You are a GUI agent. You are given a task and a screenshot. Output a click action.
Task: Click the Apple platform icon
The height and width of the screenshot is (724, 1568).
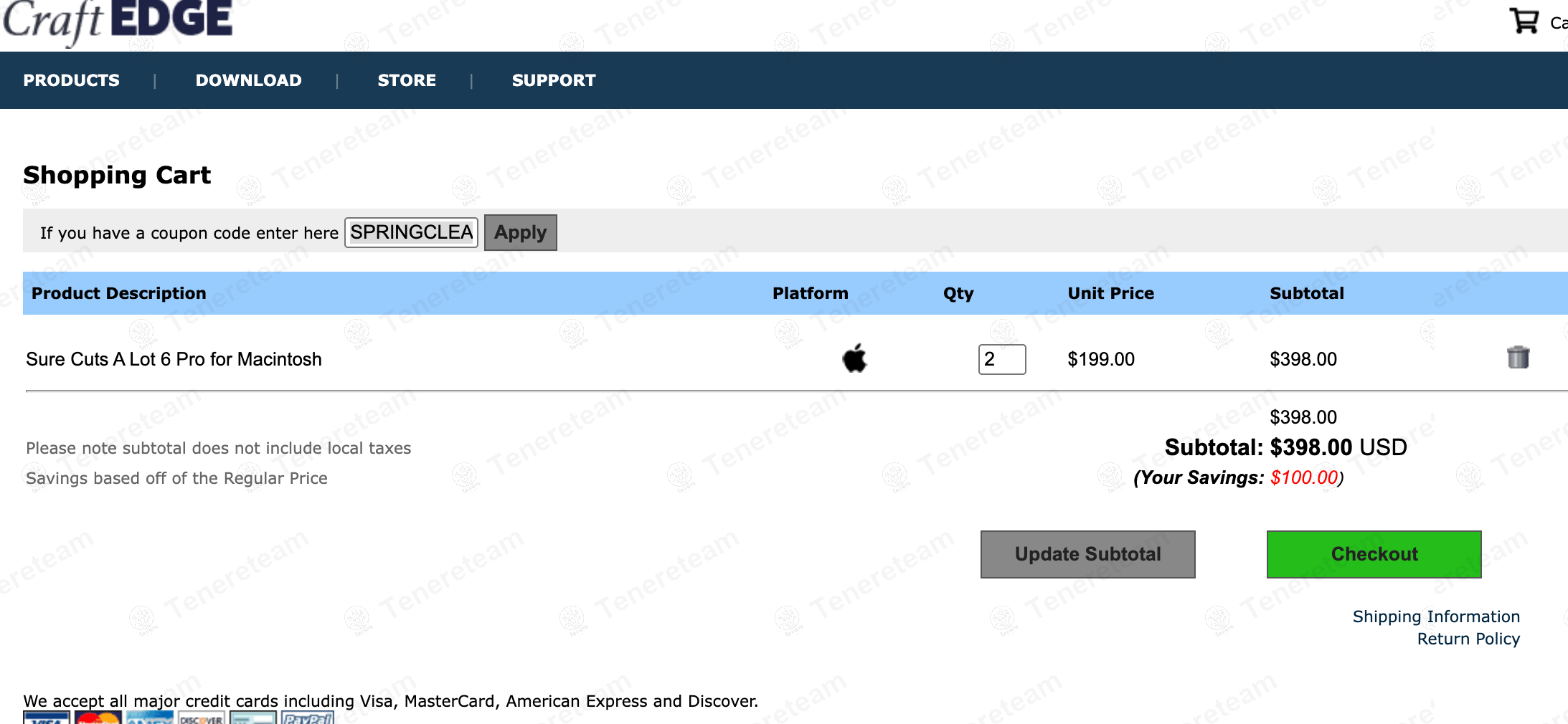pos(854,358)
